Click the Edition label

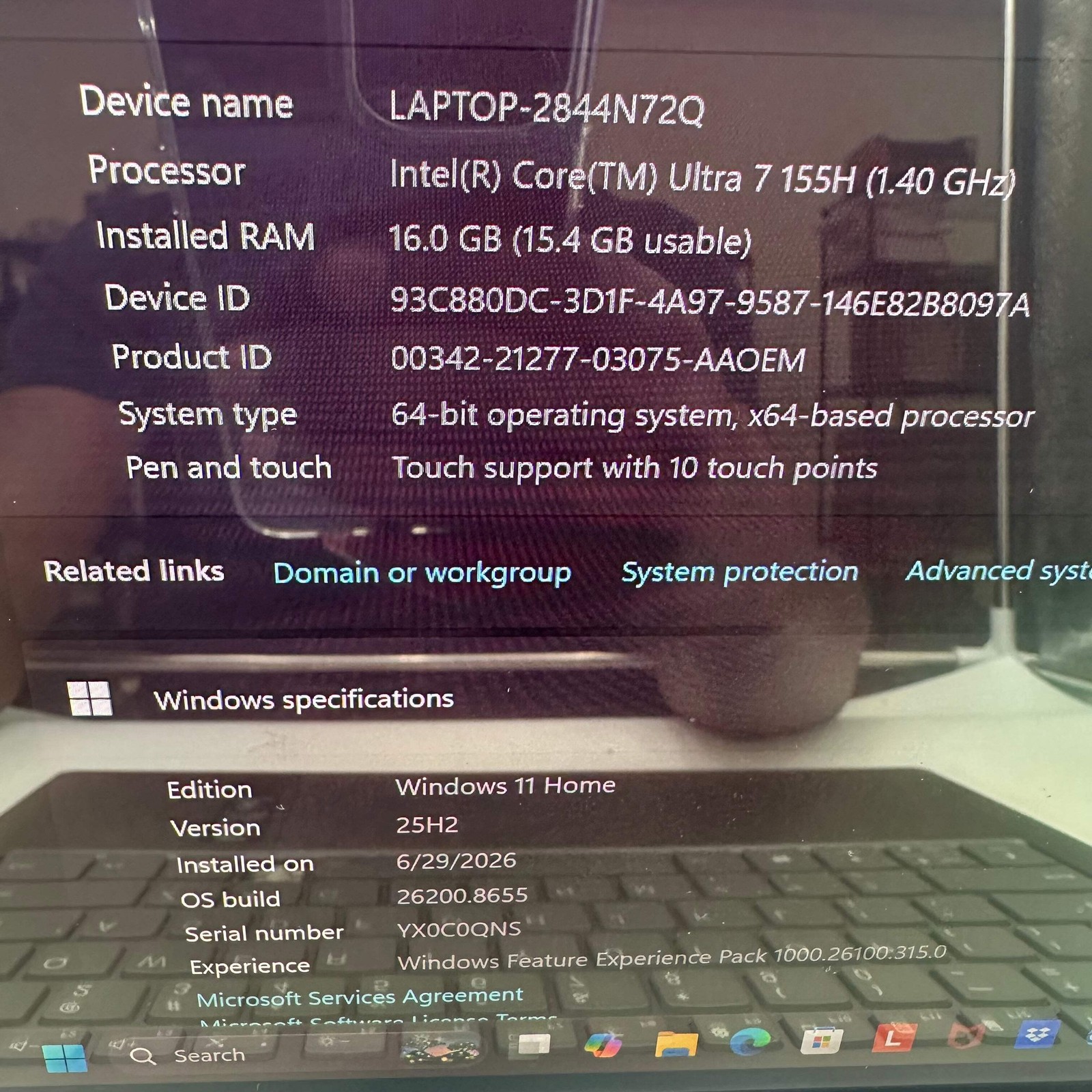[210, 790]
